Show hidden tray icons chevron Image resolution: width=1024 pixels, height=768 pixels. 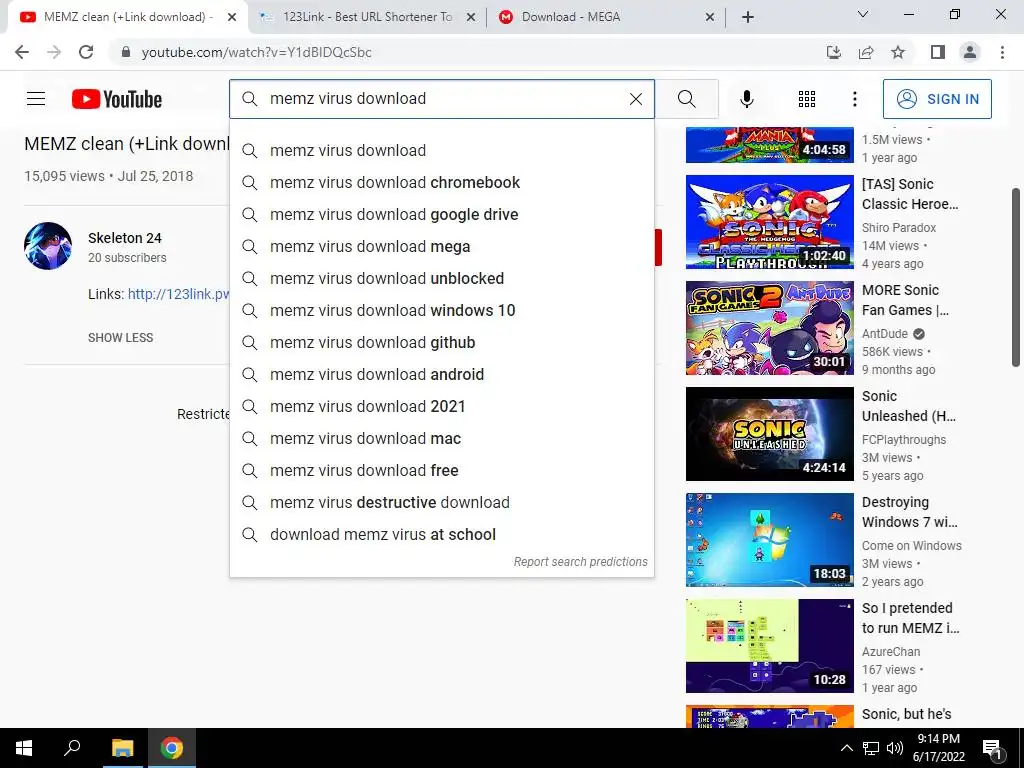pos(846,748)
